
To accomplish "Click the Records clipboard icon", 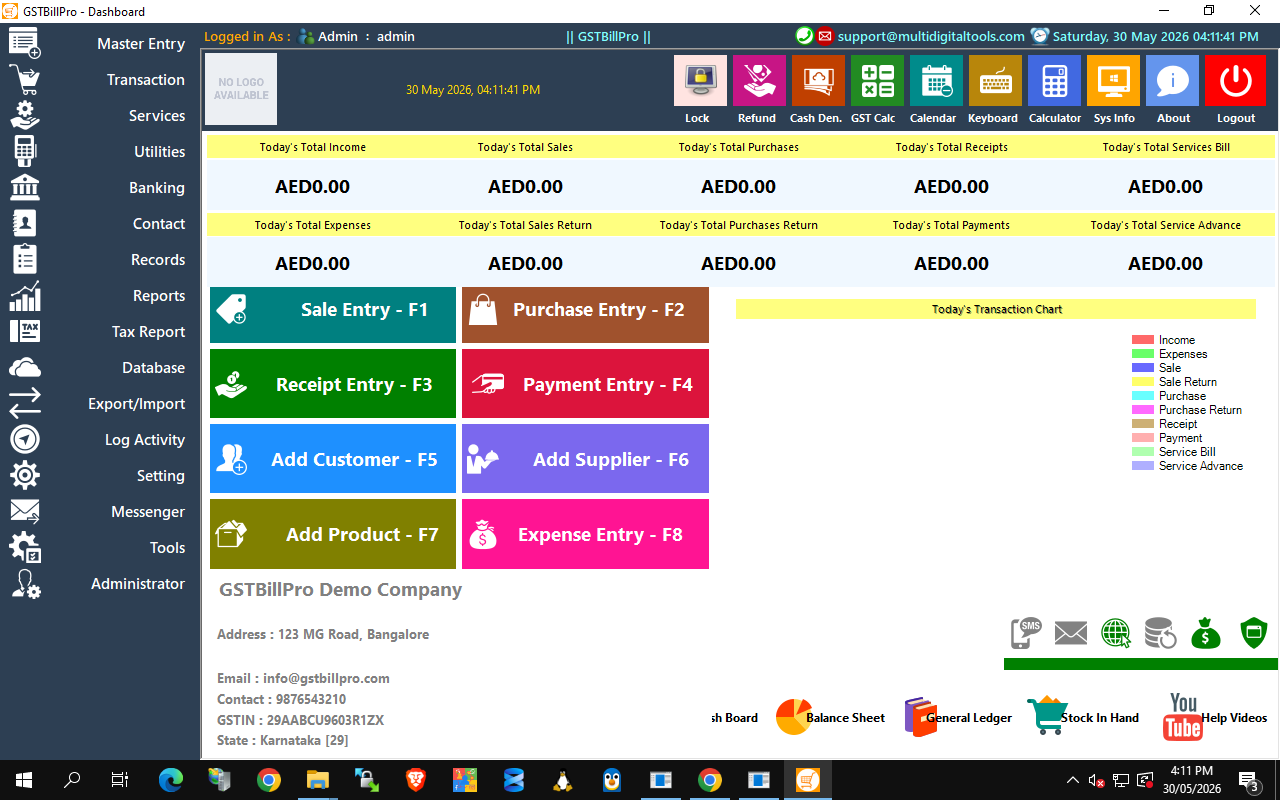I will [x=24, y=259].
